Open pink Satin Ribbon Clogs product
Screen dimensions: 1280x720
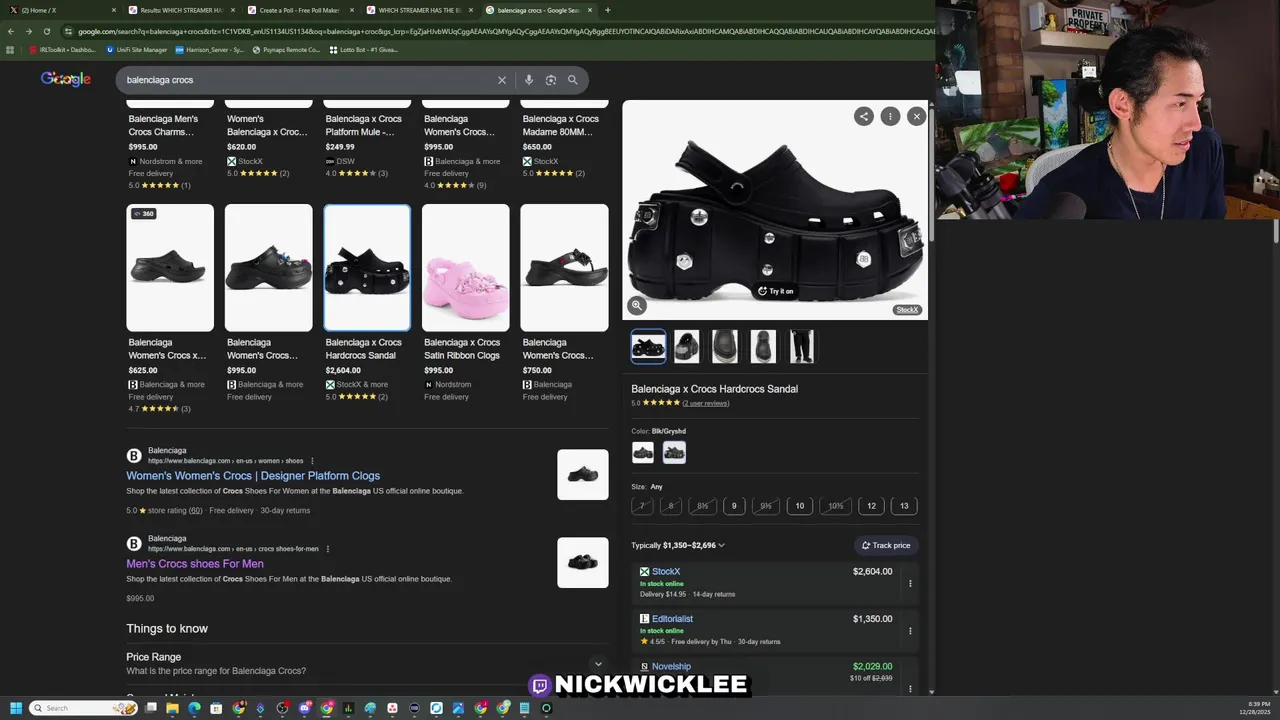tap(465, 268)
